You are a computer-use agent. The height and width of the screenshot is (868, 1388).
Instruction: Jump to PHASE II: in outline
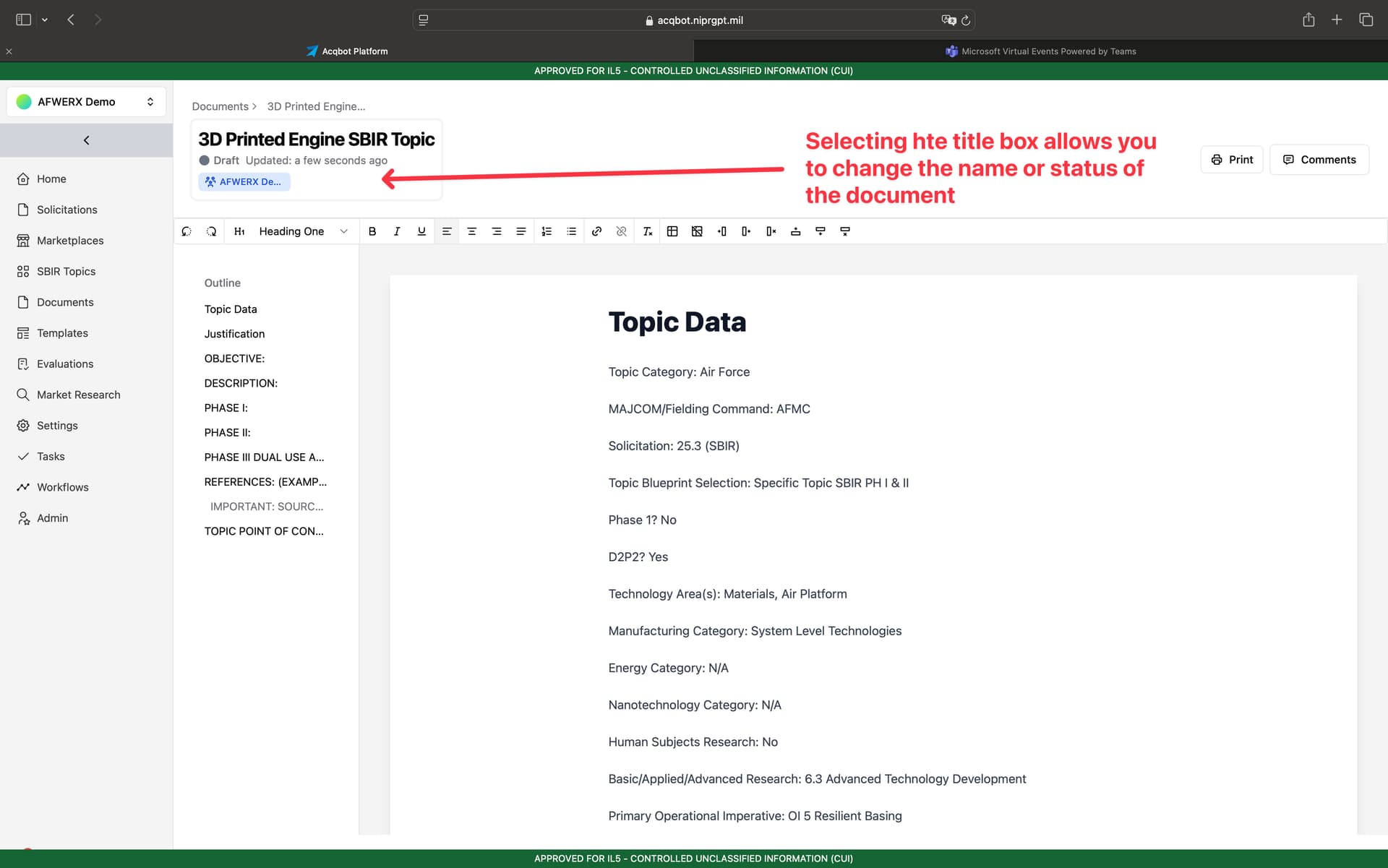click(x=227, y=432)
